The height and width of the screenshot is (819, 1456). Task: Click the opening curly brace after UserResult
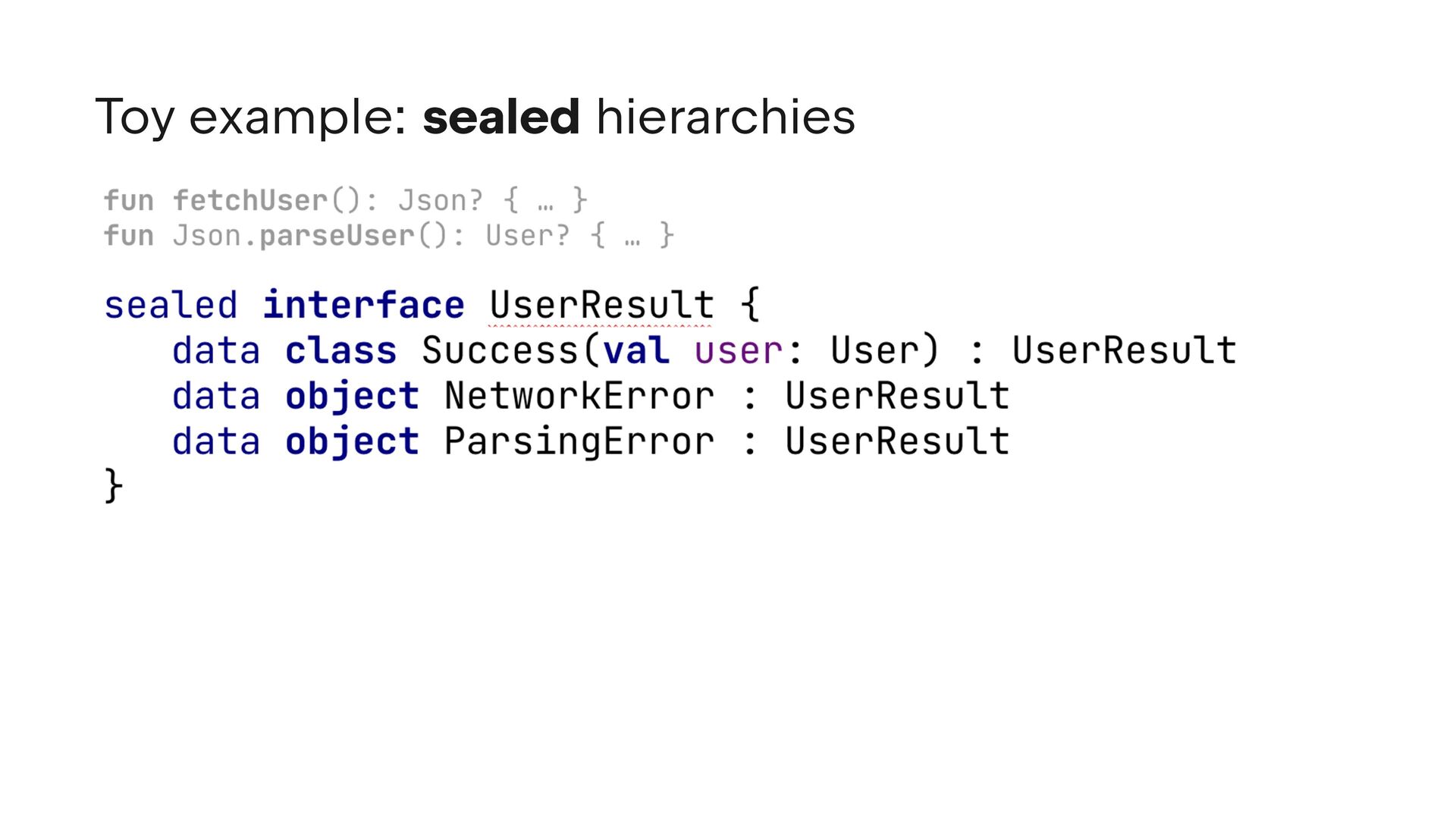point(750,305)
